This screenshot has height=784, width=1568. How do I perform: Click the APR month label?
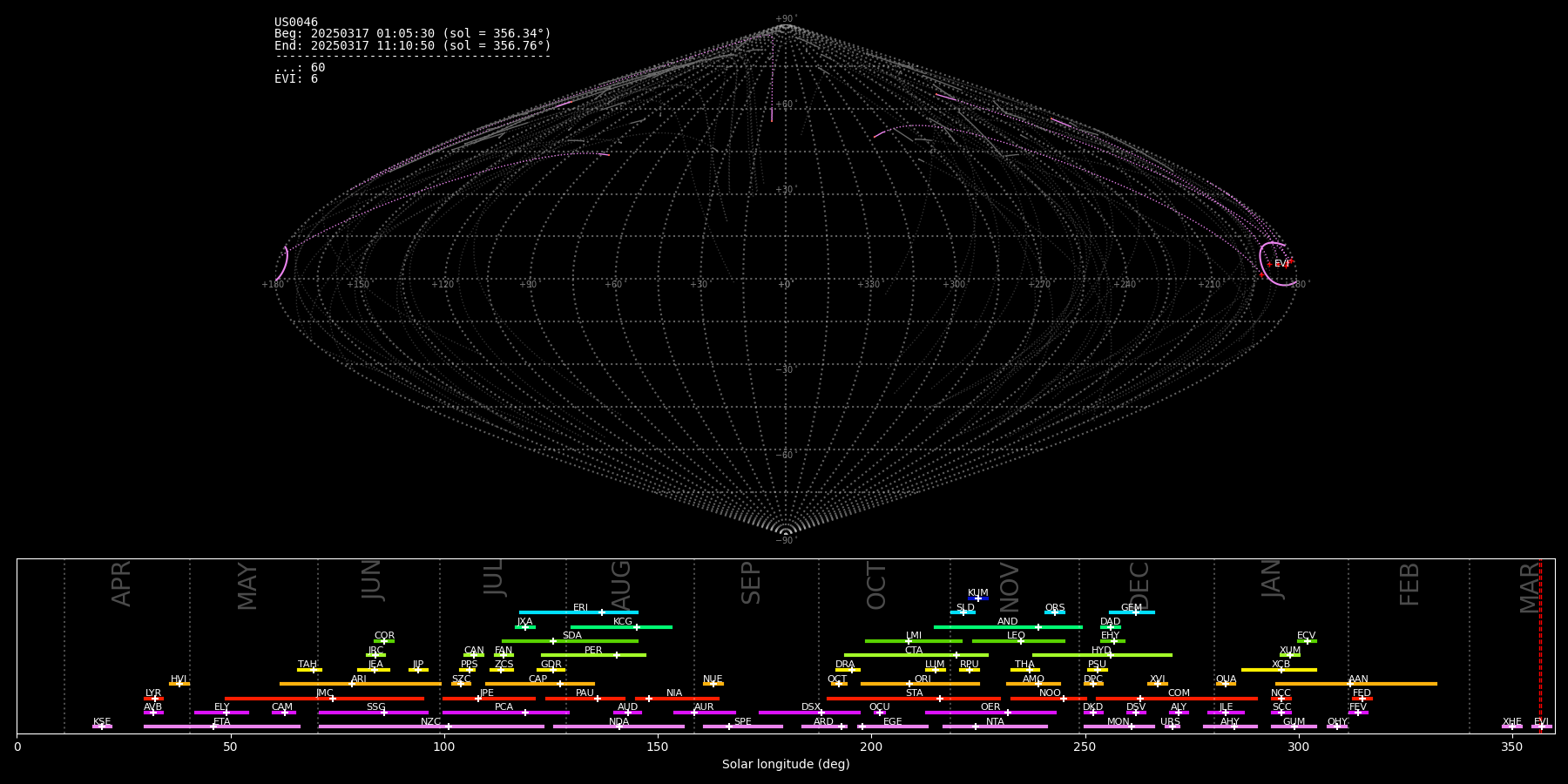tap(121, 584)
